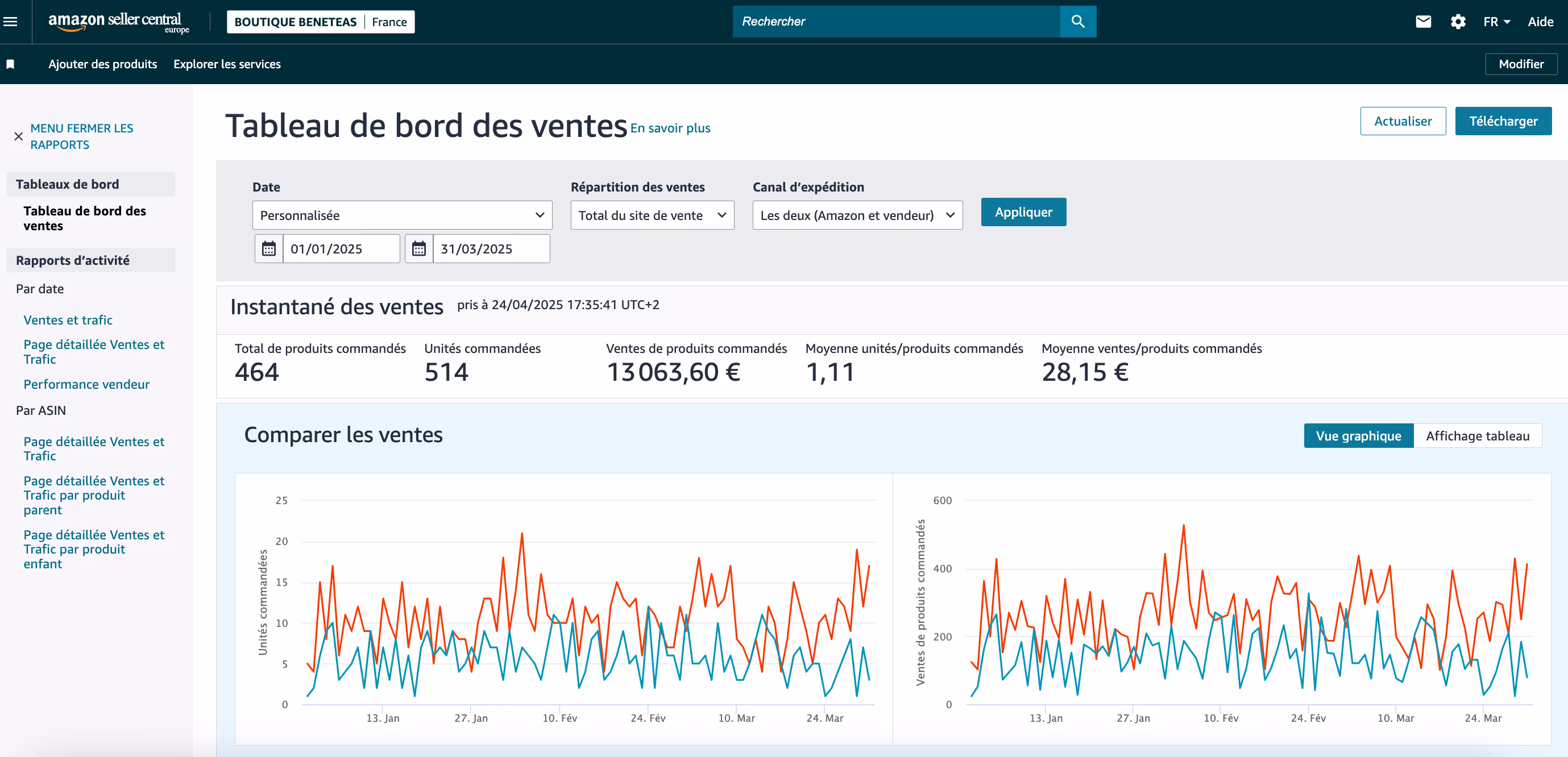The width and height of the screenshot is (1568, 757).
Task: Click the start date calendar icon
Action: [268, 249]
